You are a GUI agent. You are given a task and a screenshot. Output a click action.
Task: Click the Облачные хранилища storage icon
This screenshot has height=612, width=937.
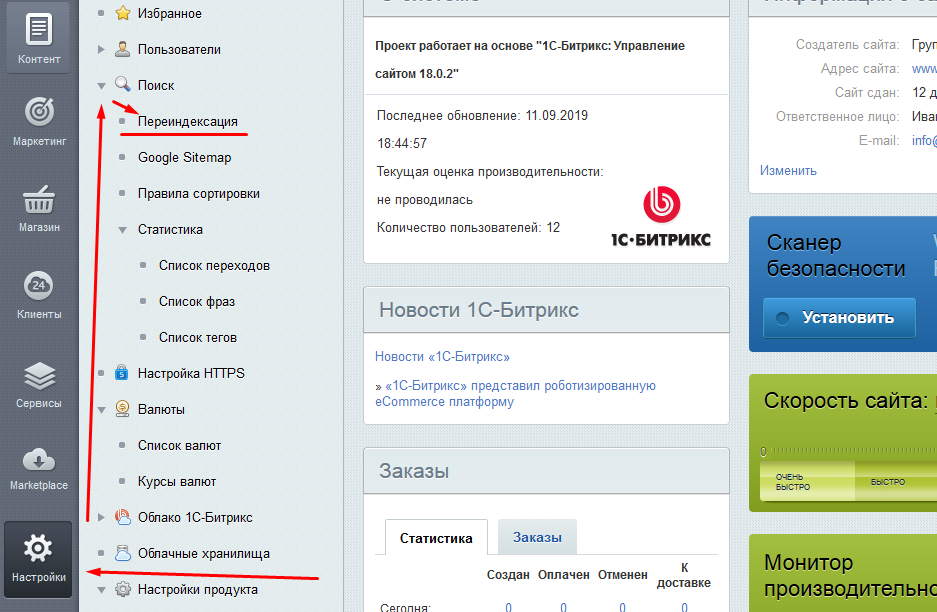coord(123,553)
